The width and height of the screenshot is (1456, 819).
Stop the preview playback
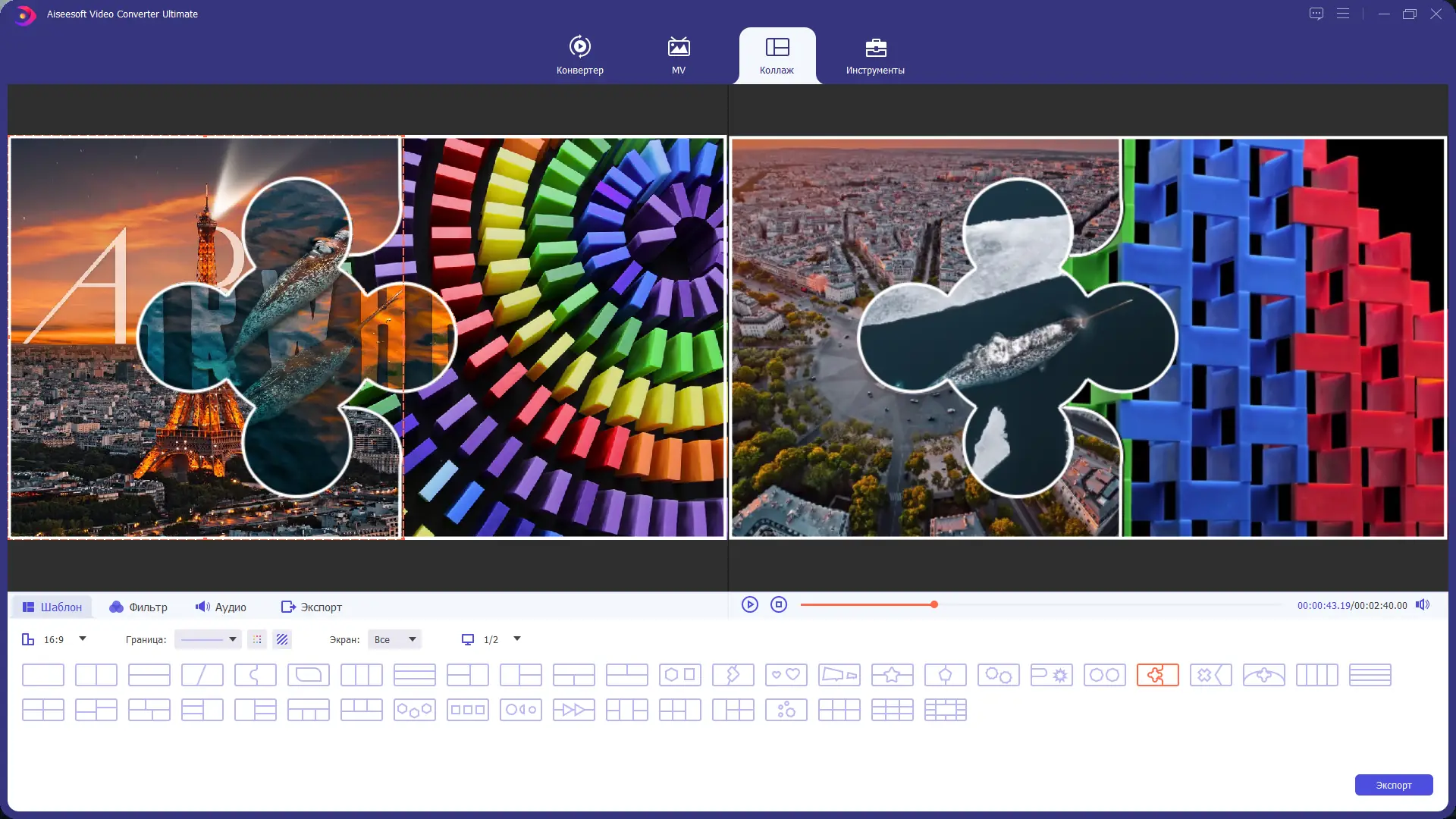778,604
